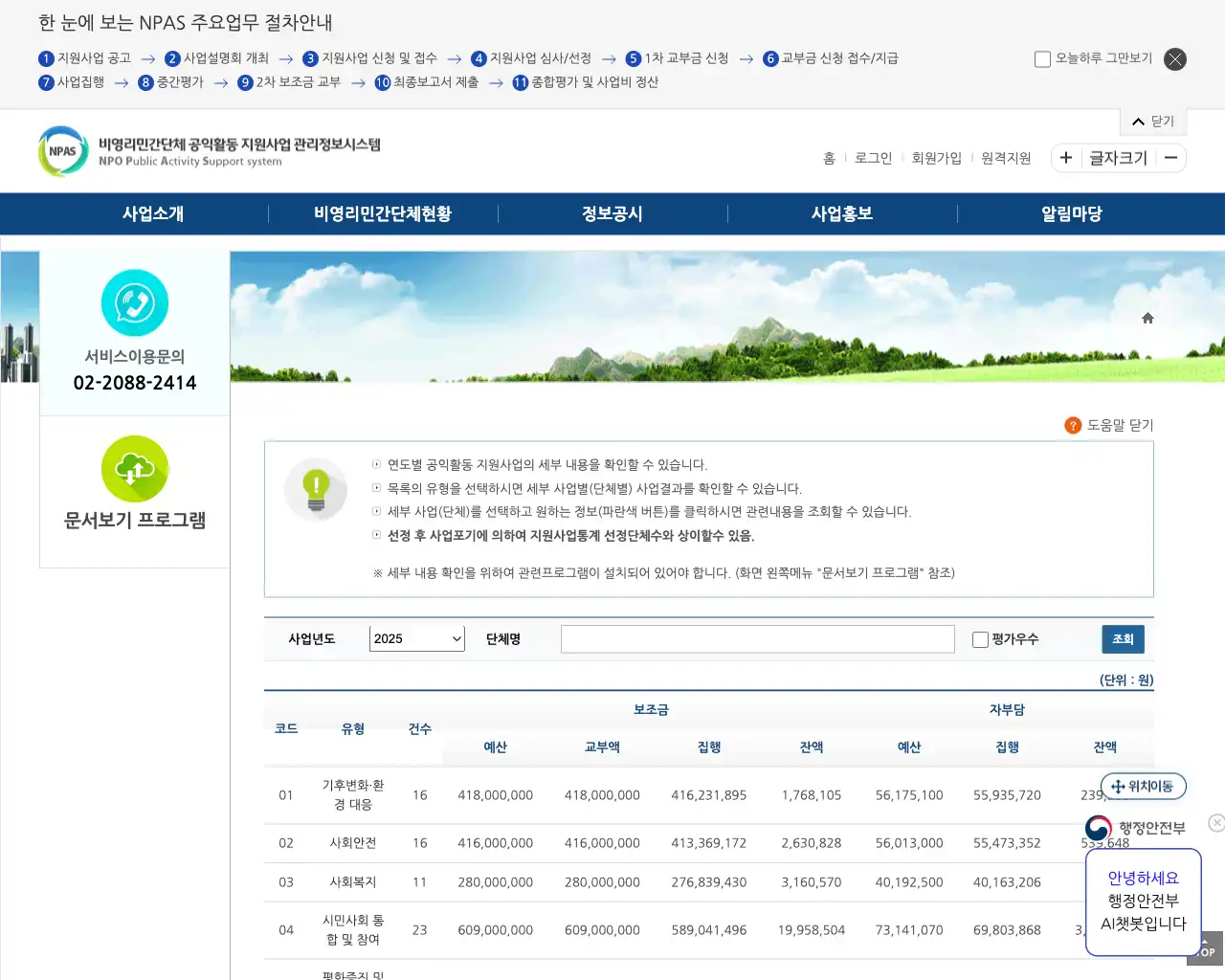Check the 평가우수 checkbox

click(x=980, y=639)
